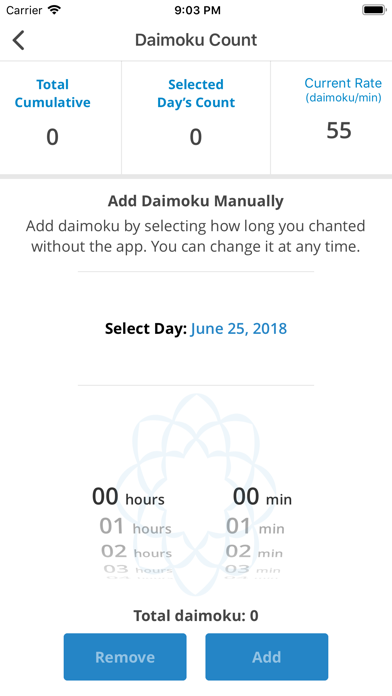
Task: Click the lotus flower watermark graphic
Action: click(x=196, y=494)
